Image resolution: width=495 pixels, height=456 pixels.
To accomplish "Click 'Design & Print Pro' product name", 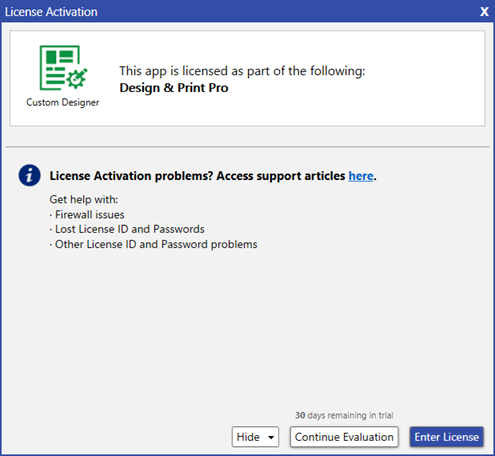I will coord(174,88).
